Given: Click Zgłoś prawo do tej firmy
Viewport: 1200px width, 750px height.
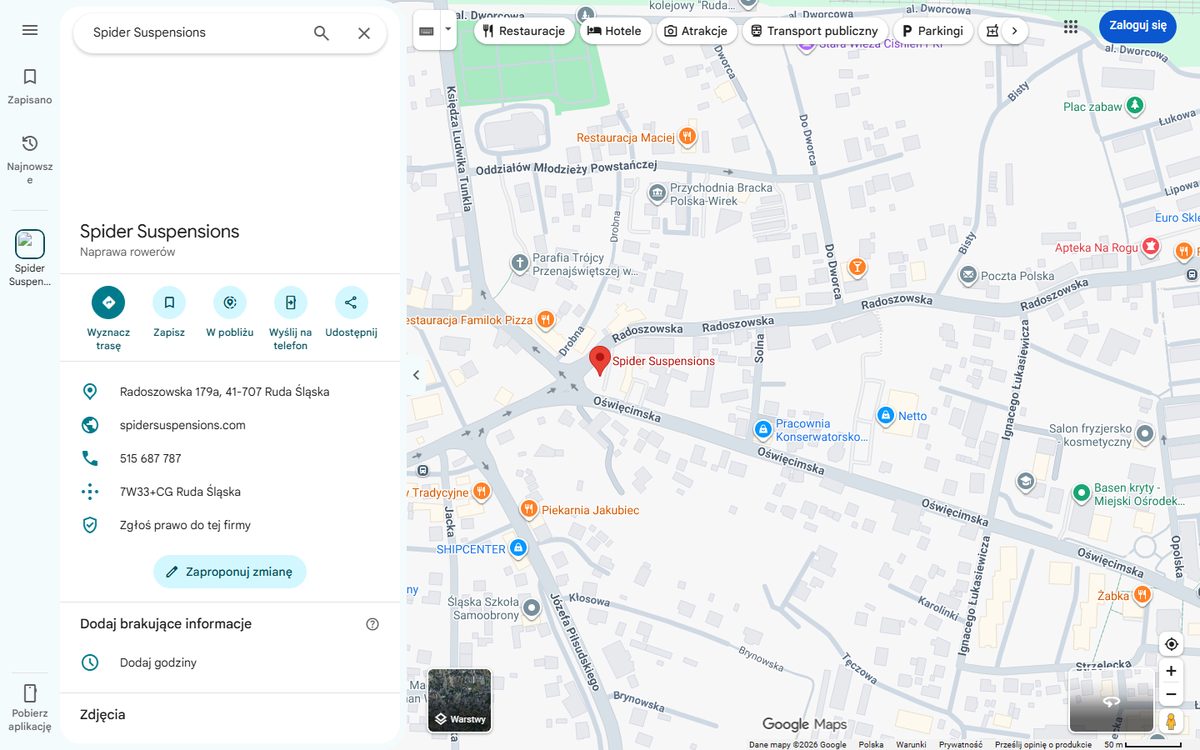Looking at the screenshot, I should (230, 525).
